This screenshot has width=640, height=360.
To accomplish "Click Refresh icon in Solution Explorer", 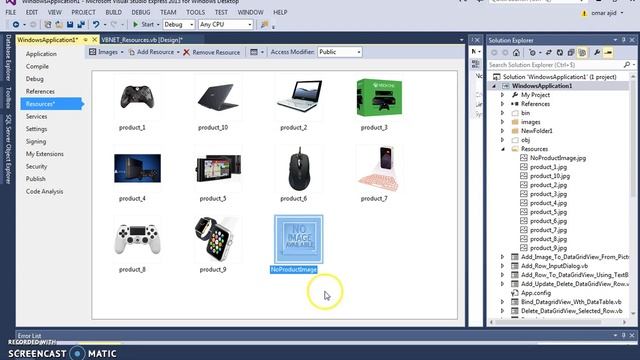I will [560, 53].
